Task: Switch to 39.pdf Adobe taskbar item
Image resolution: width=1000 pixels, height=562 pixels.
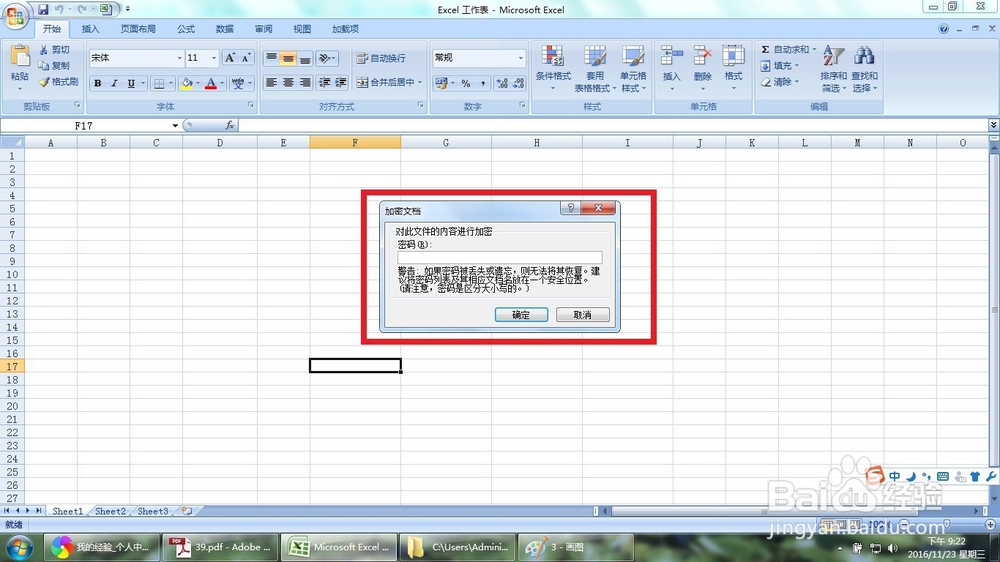Action: [x=220, y=547]
